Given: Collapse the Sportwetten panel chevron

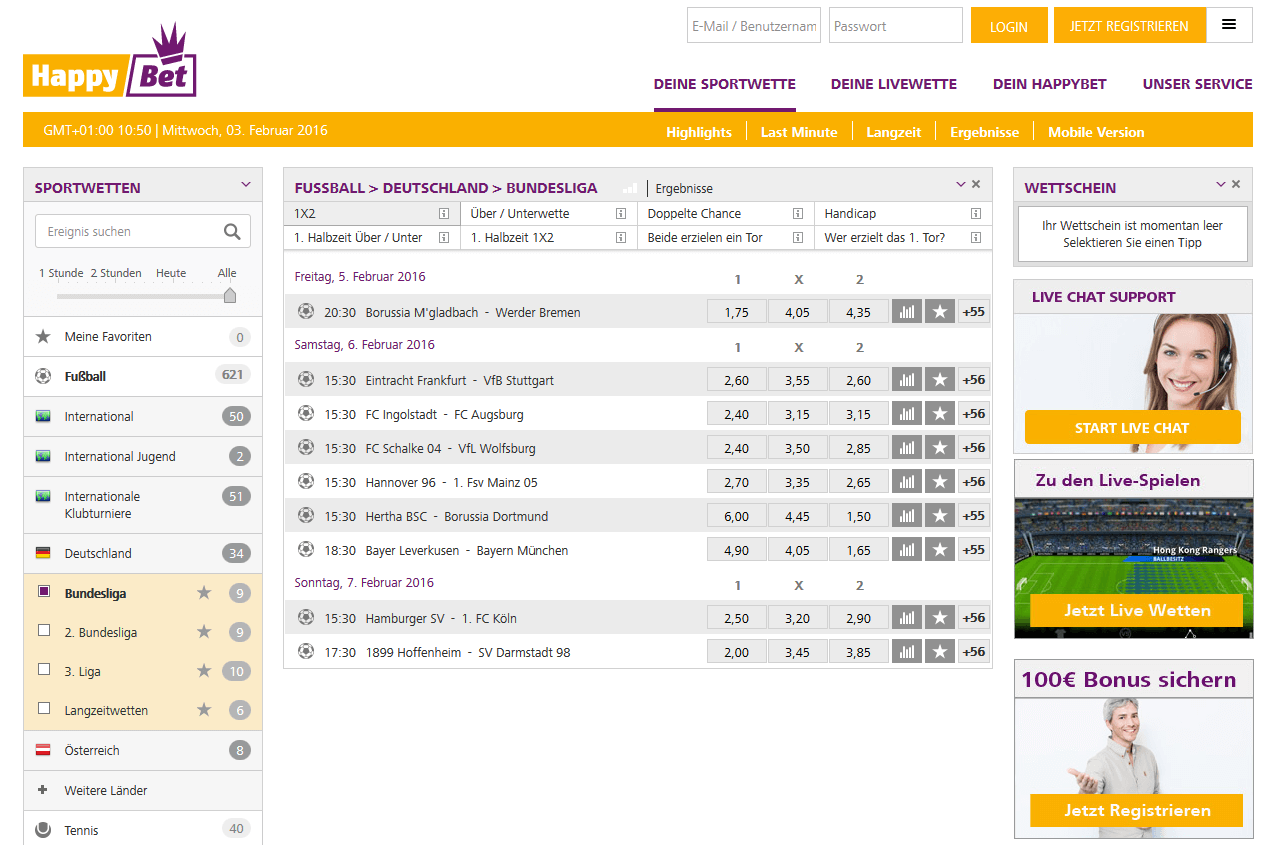Looking at the screenshot, I should pyautogui.click(x=246, y=184).
